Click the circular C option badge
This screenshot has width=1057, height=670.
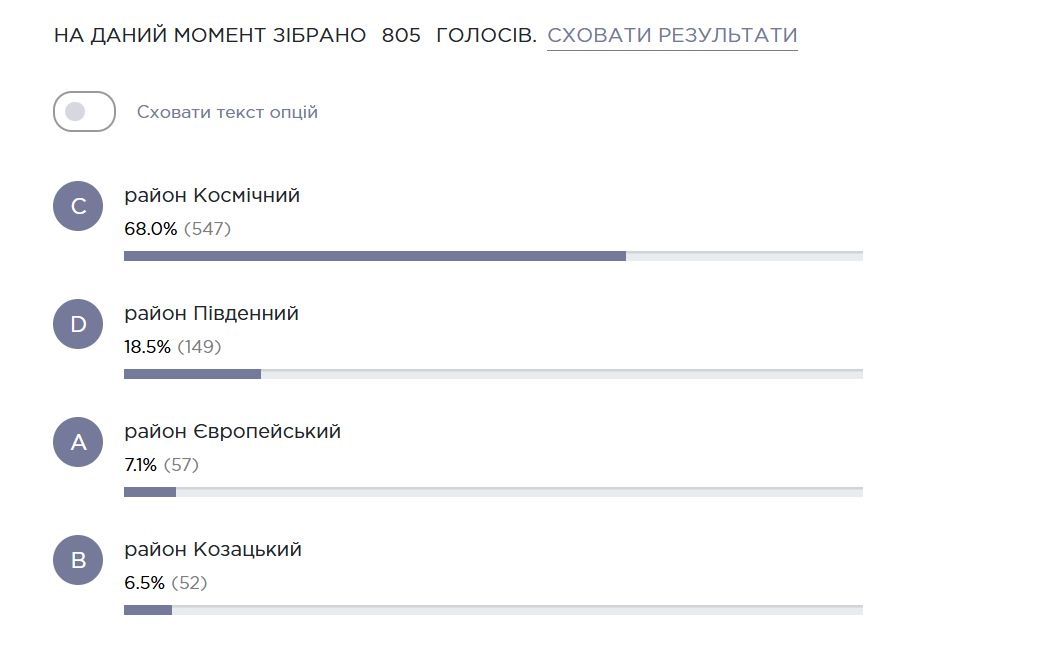(78, 206)
